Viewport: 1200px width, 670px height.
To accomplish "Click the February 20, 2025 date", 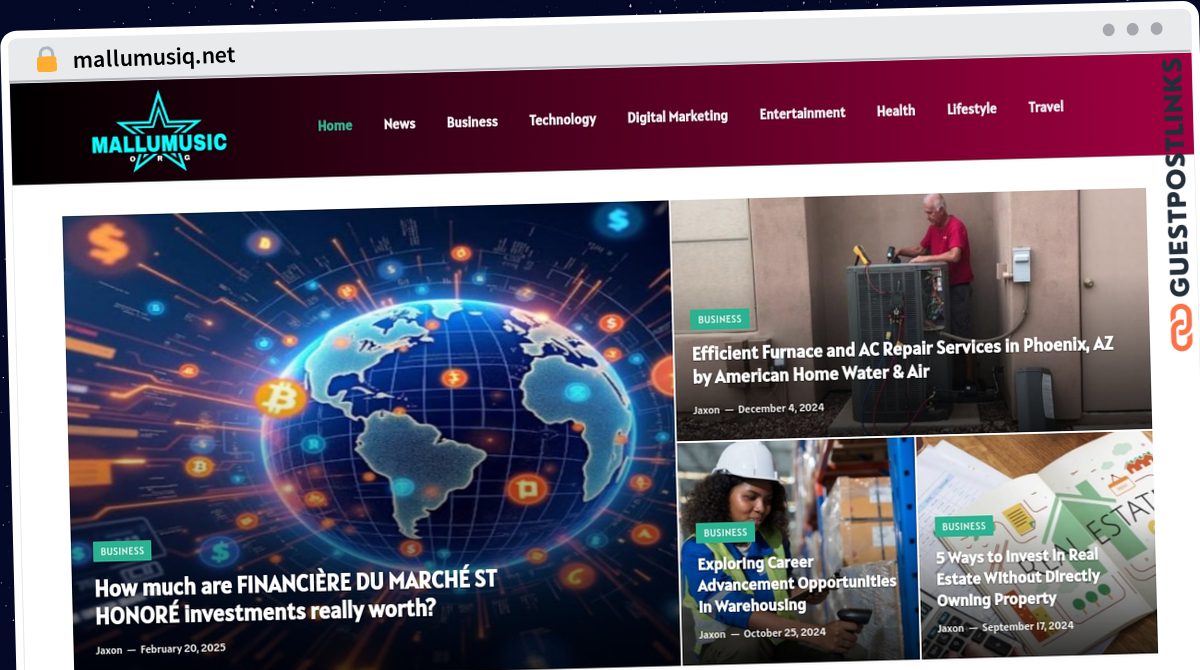I will coord(183,648).
